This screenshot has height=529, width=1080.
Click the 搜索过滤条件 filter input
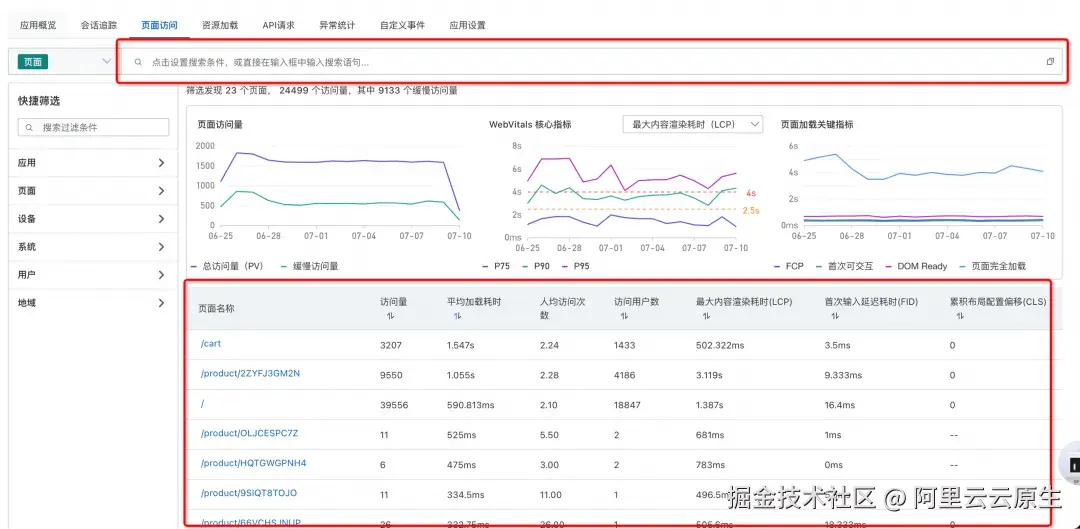coord(93,127)
